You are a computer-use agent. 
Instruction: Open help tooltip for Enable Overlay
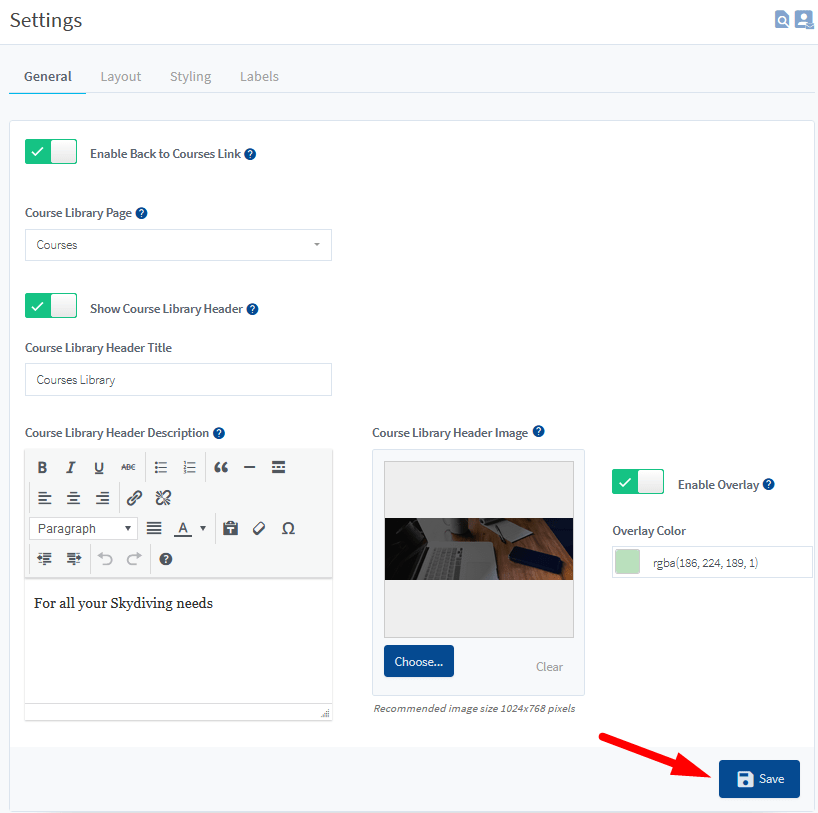pos(768,484)
